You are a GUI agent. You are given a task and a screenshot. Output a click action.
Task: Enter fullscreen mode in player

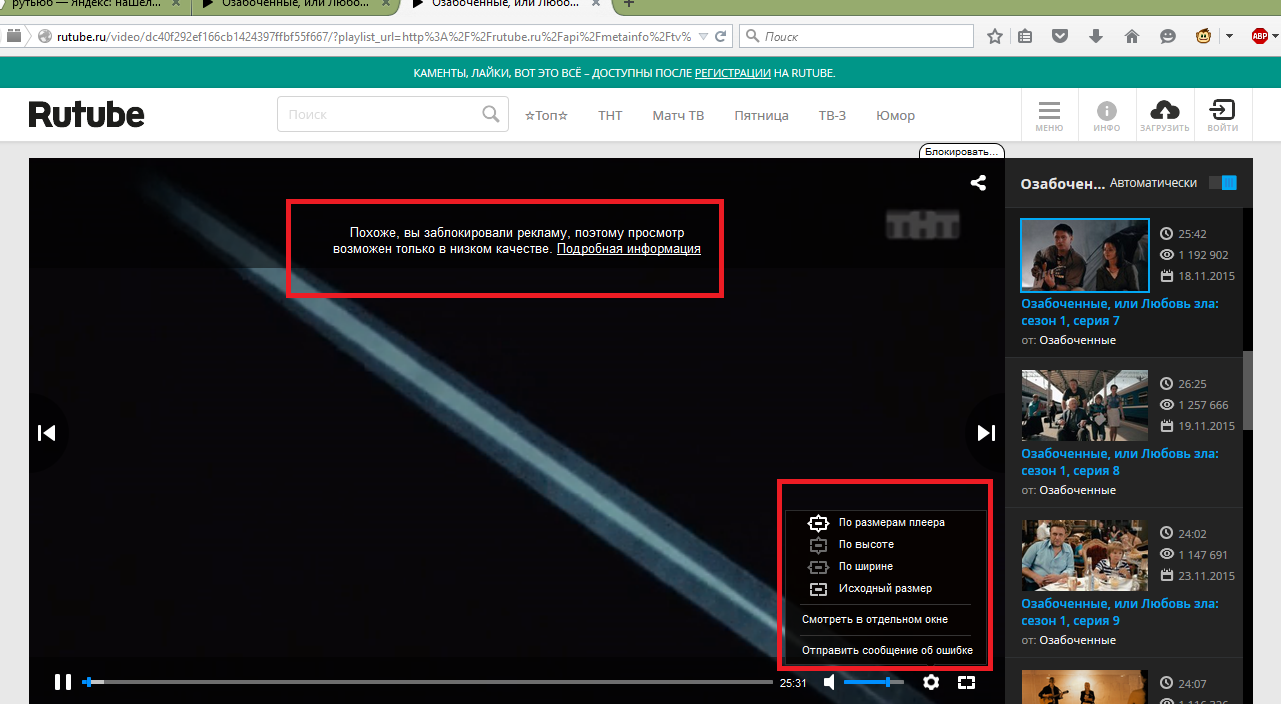pyautogui.click(x=966, y=682)
